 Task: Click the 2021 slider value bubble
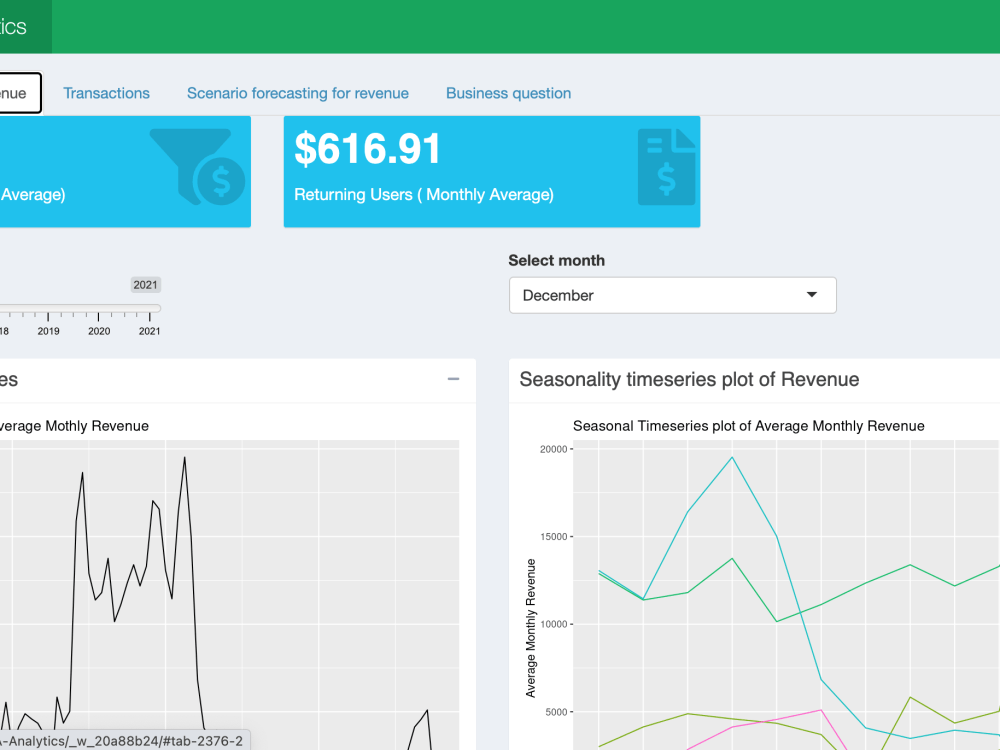(145, 285)
